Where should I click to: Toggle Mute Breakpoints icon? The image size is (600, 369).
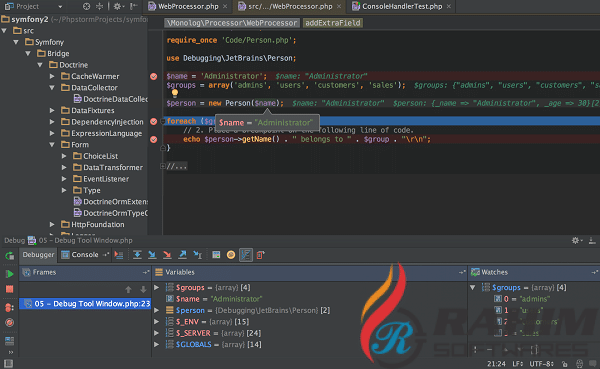pyautogui.click(x=10, y=323)
